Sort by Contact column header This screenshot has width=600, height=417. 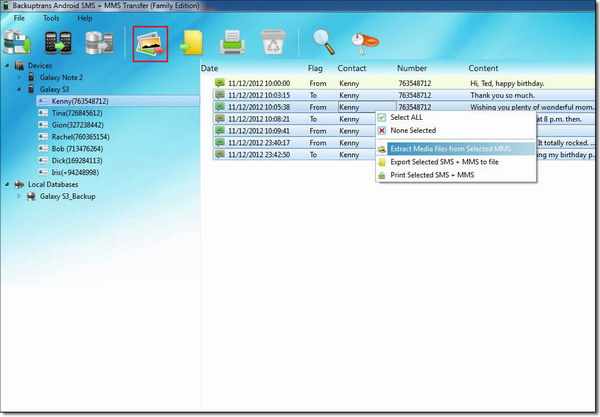[352, 68]
